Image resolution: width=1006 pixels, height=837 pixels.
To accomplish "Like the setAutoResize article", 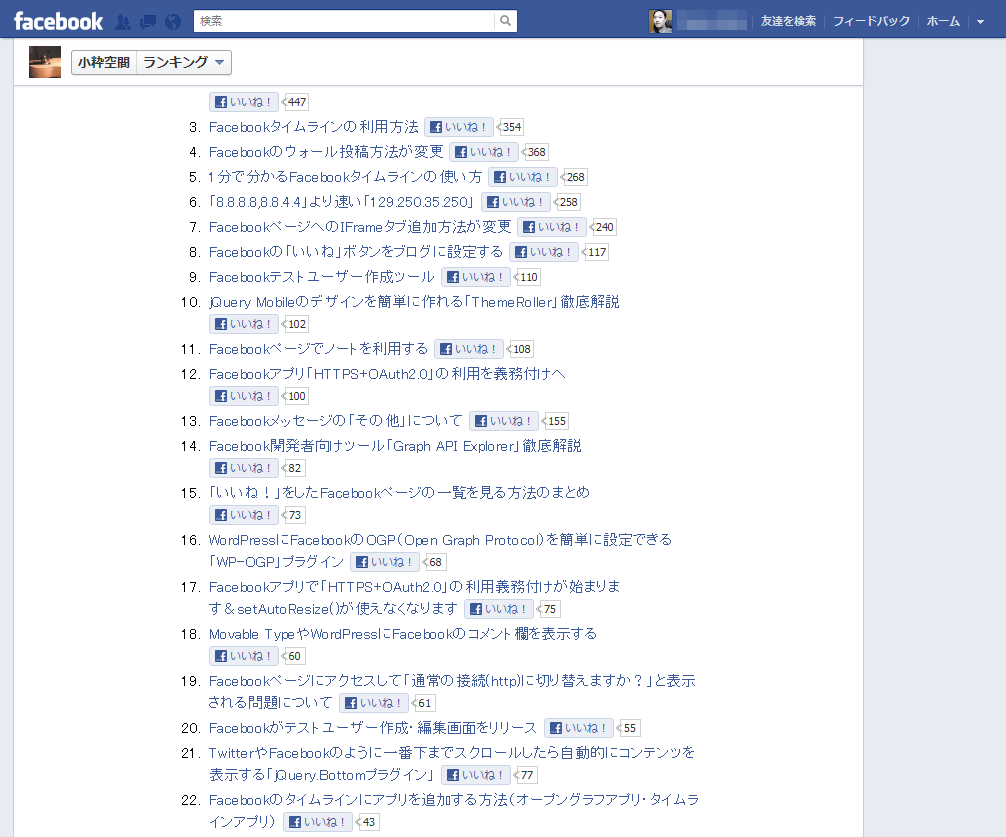I will (x=499, y=609).
